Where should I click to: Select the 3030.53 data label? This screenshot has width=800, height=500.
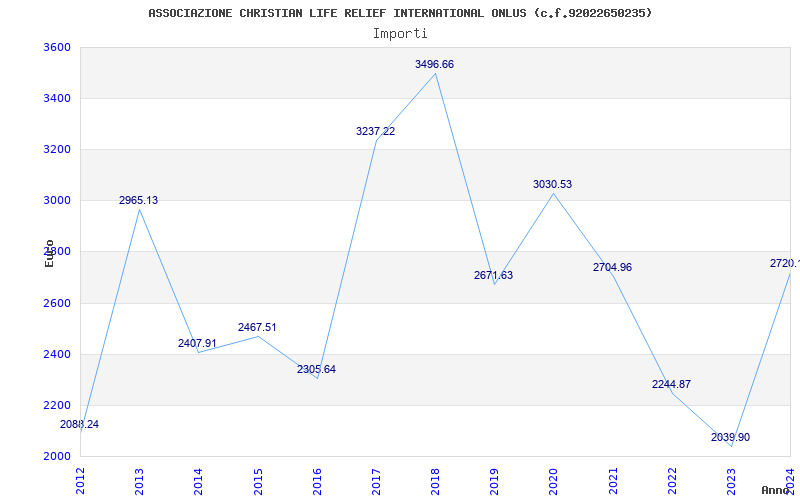(553, 185)
